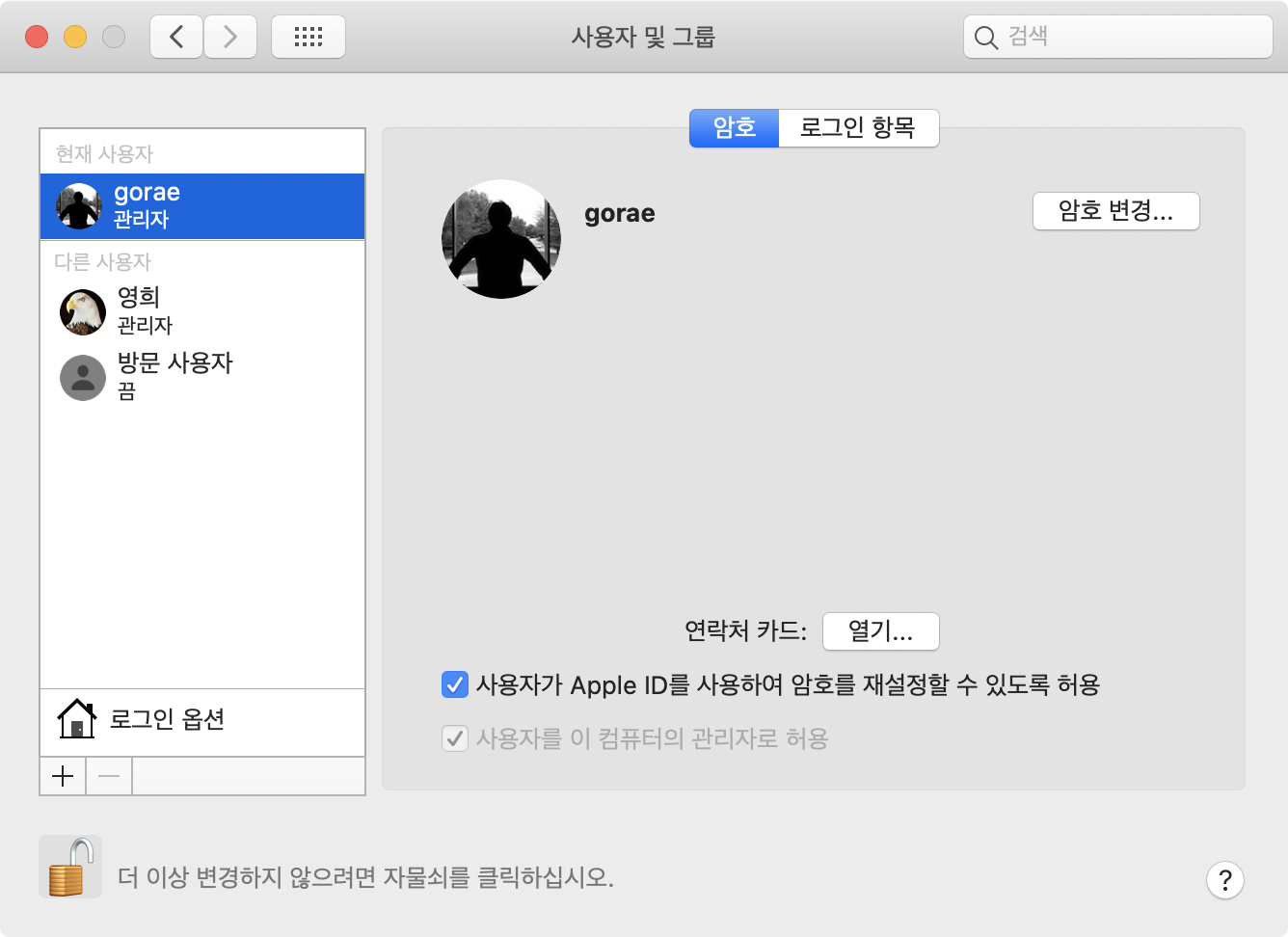This screenshot has width=1288, height=937.
Task: Click the eagle avatar of 영희
Action: [x=83, y=312]
